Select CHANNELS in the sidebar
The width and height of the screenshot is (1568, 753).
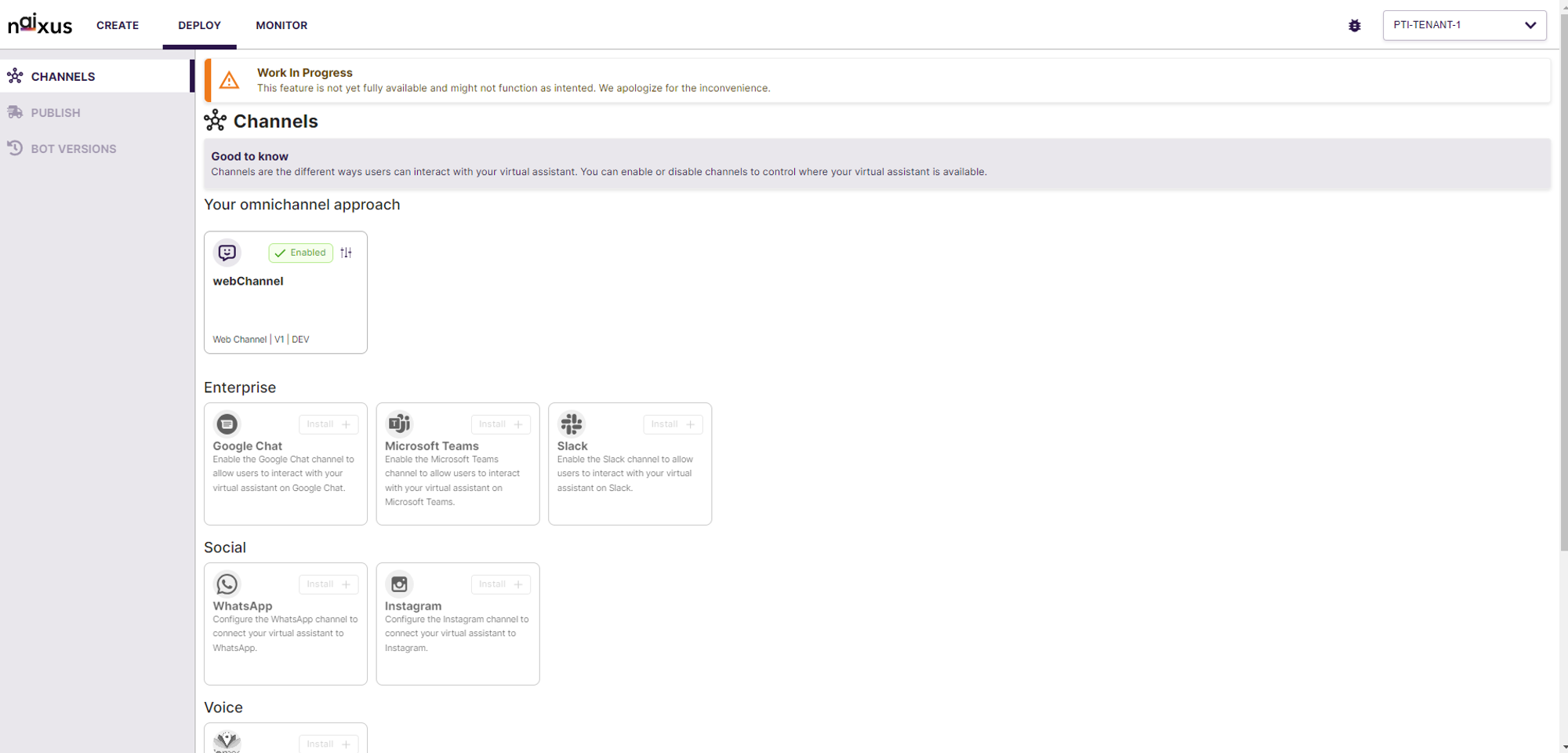coord(96,76)
